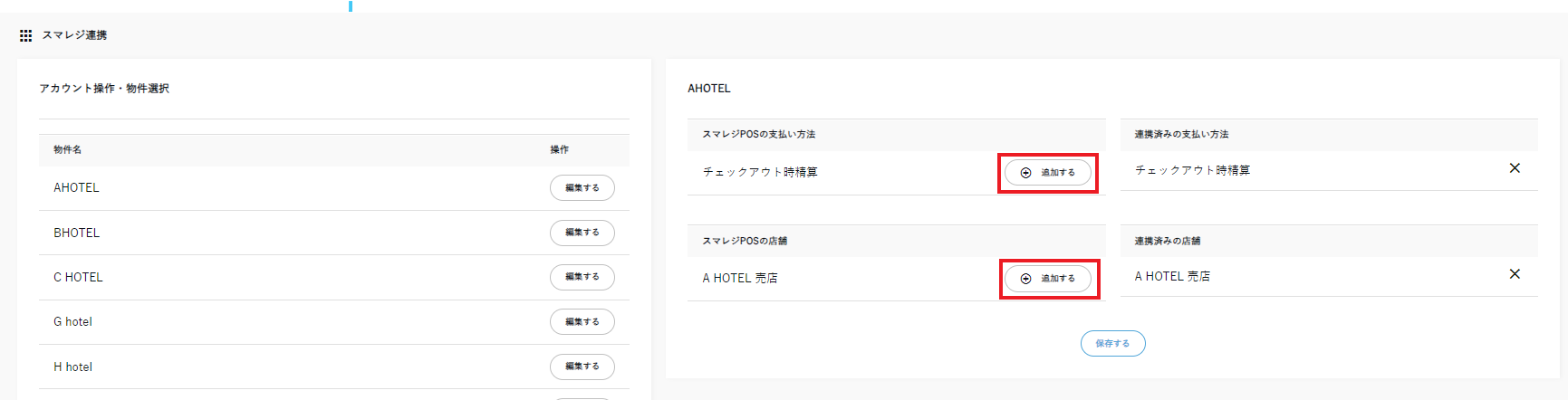The image size is (1568, 400).
Task: Click 追加する for A HOTEL 売店 store
Action: click(x=1048, y=279)
